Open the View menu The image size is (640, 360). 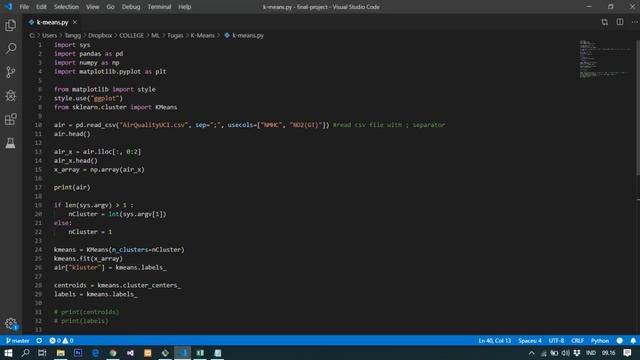click(x=93, y=7)
